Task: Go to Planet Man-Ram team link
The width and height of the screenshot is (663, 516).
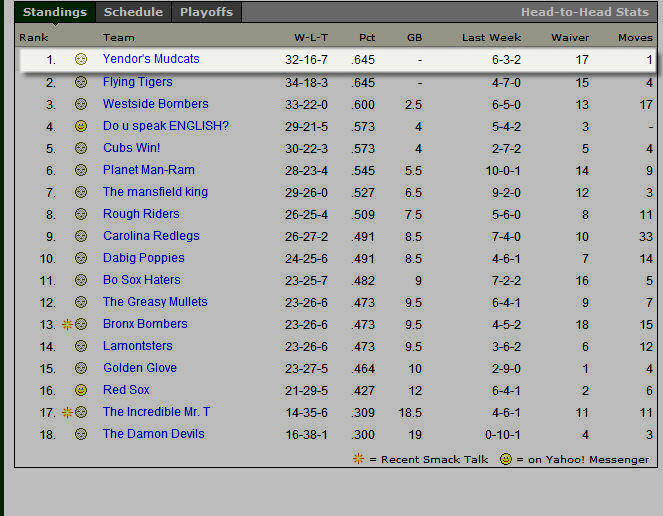Action: click(x=148, y=170)
